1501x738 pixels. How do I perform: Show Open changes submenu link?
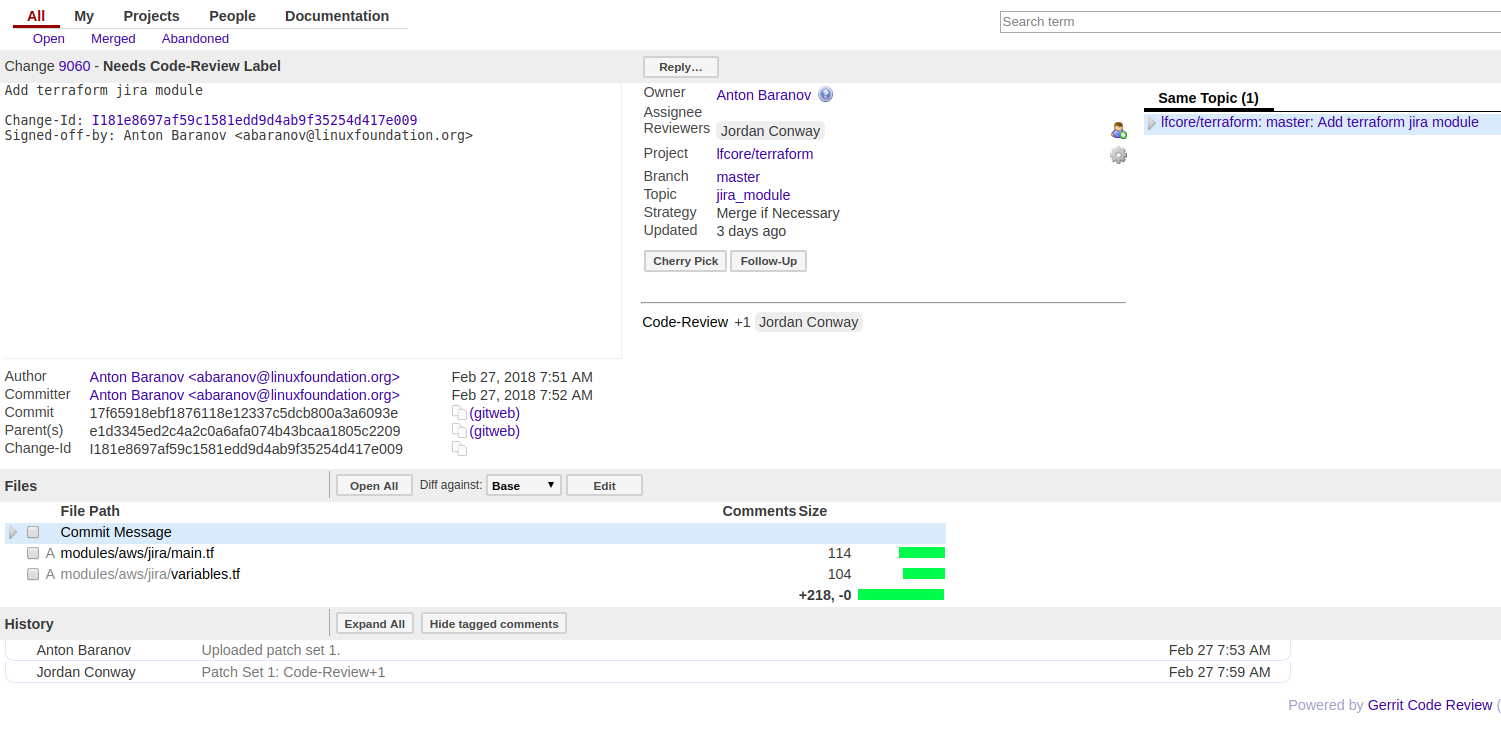[48, 39]
